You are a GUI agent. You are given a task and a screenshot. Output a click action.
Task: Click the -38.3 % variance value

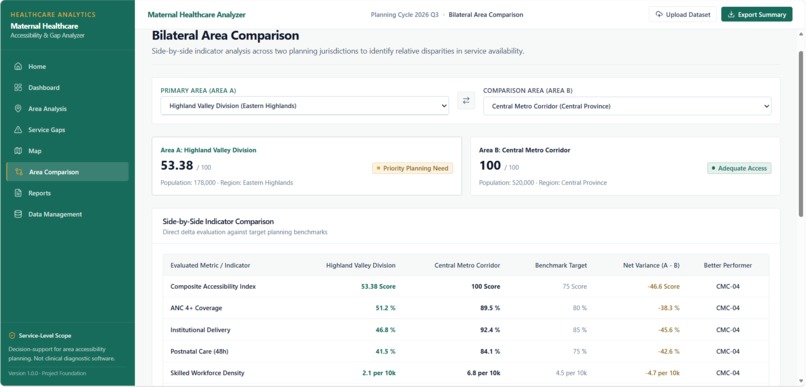pyautogui.click(x=669, y=308)
